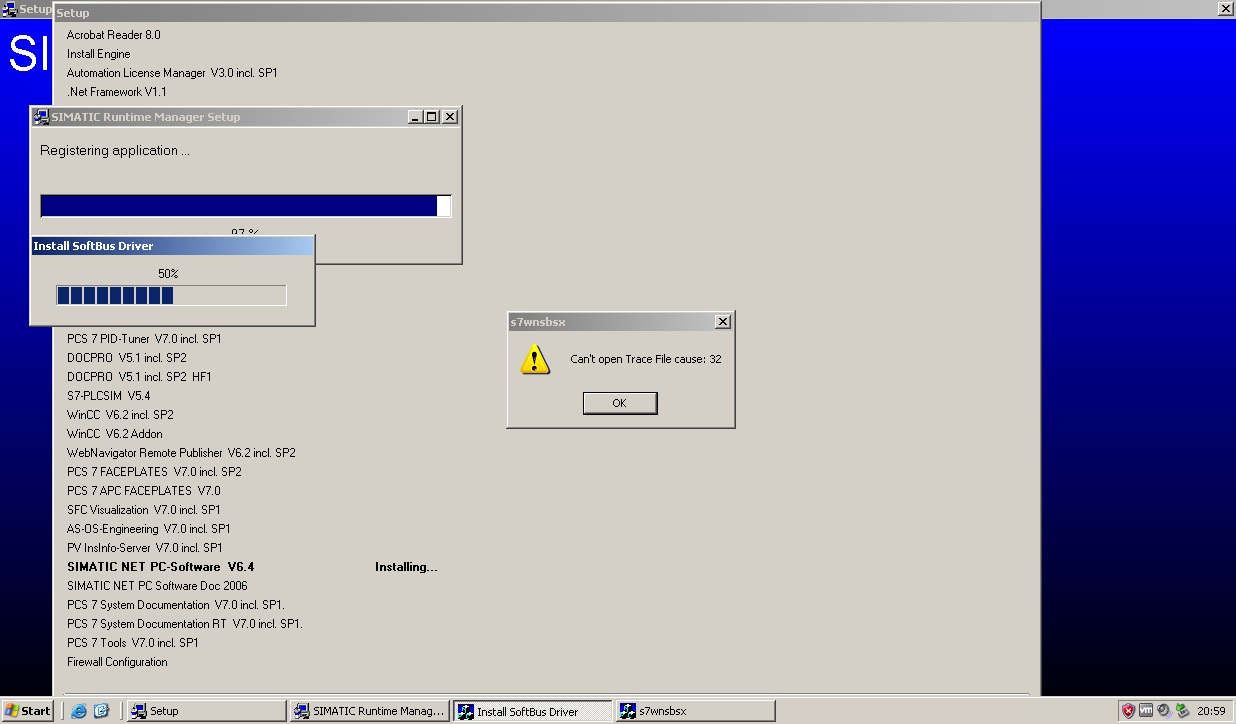Image resolution: width=1236 pixels, height=724 pixels.
Task: Select SIMATIC NET PC-Software V6.4 entry
Action: 161,567
